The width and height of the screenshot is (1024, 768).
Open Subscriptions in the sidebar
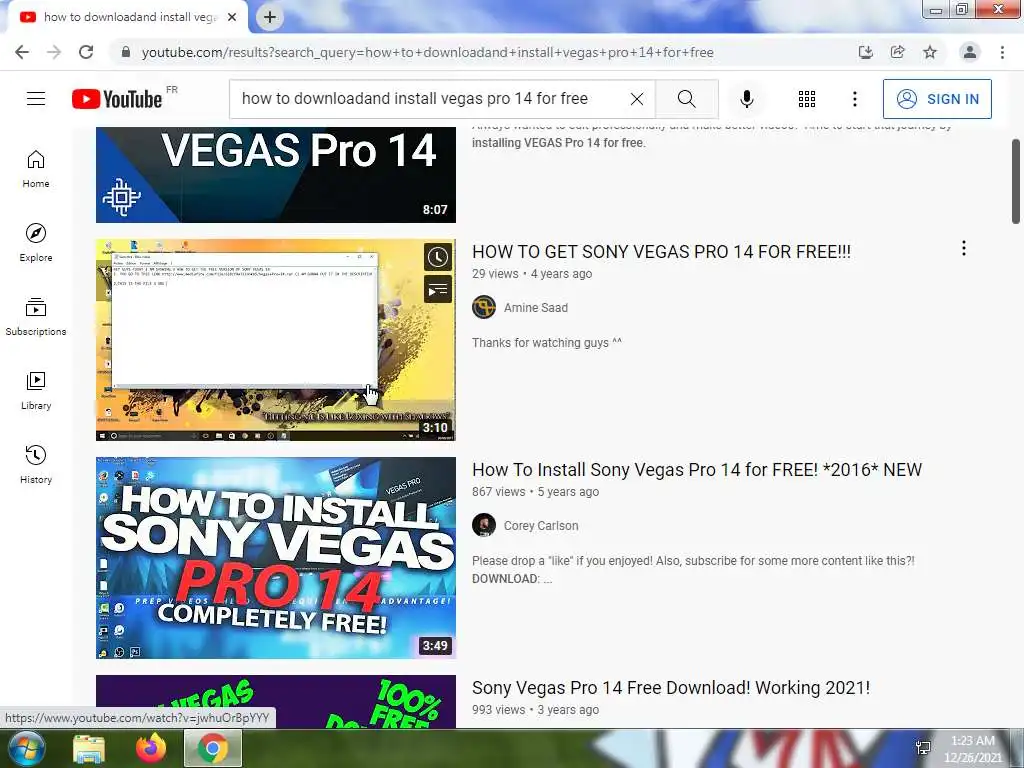tap(36, 317)
